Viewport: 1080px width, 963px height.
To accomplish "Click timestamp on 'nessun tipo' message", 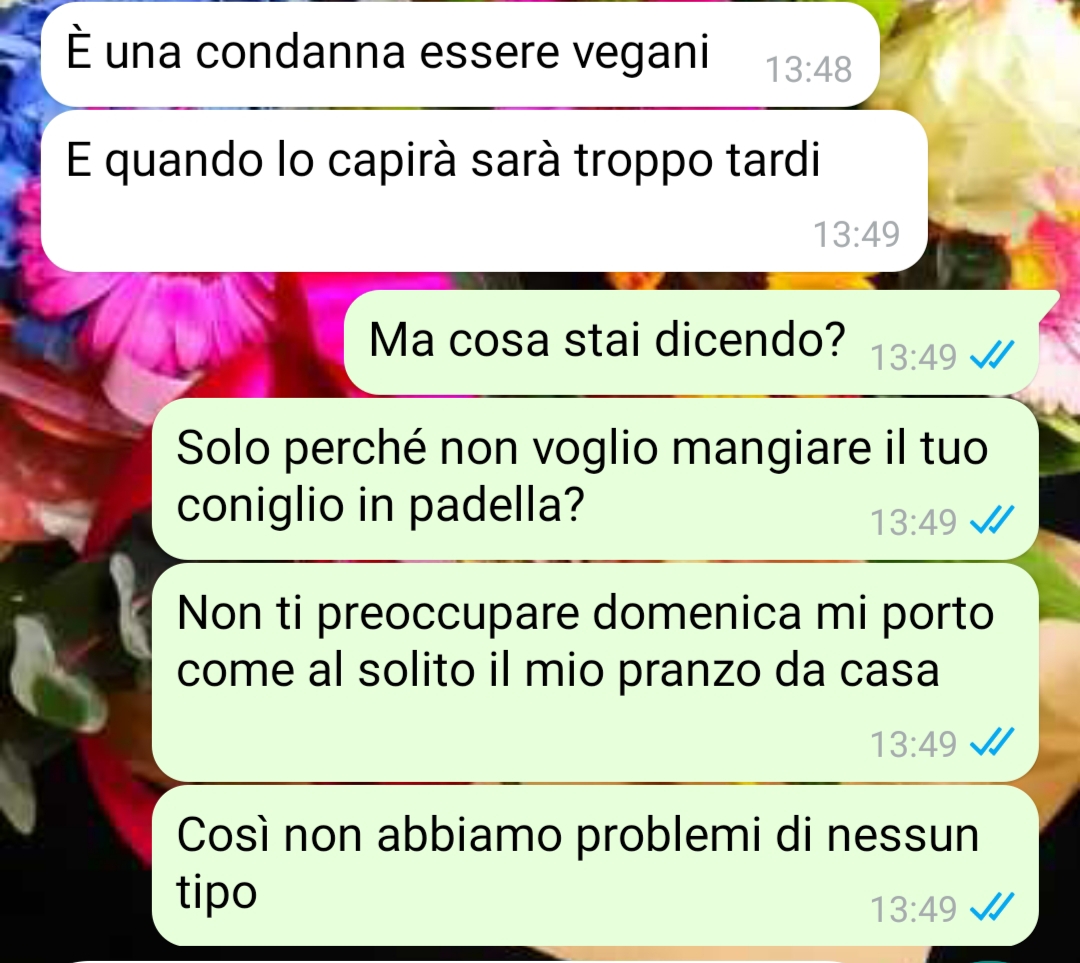I will [913, 909].
